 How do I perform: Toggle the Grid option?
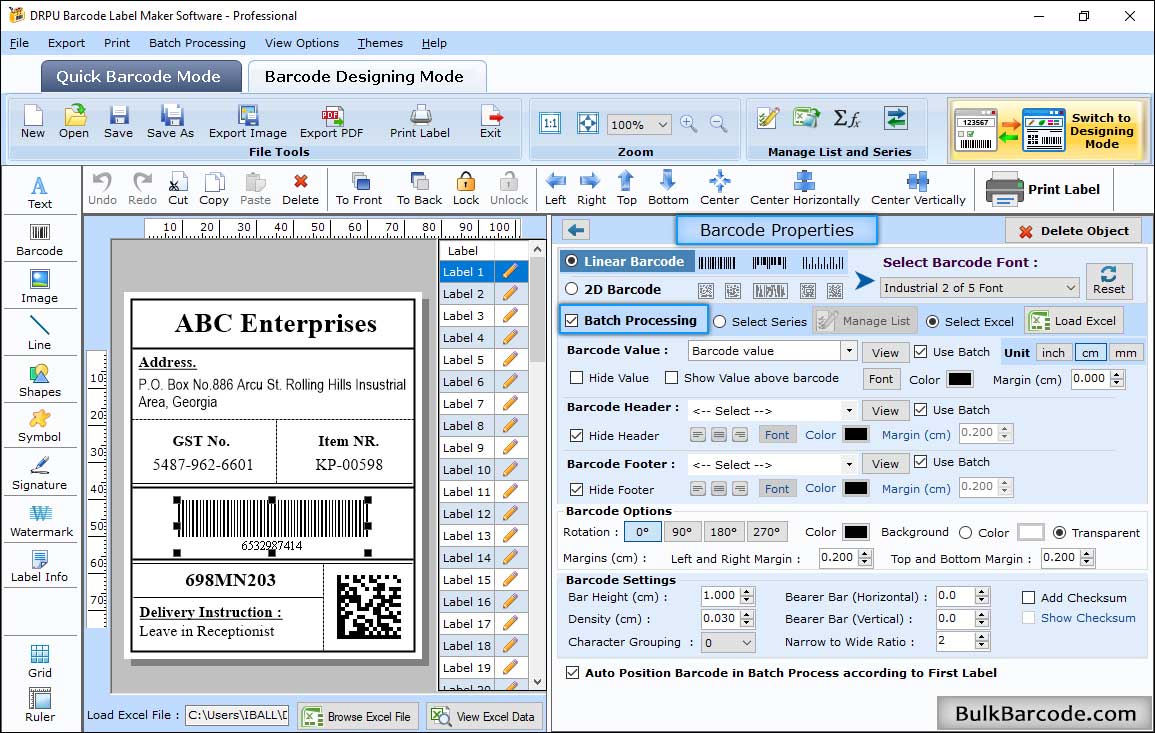(40, 661)
